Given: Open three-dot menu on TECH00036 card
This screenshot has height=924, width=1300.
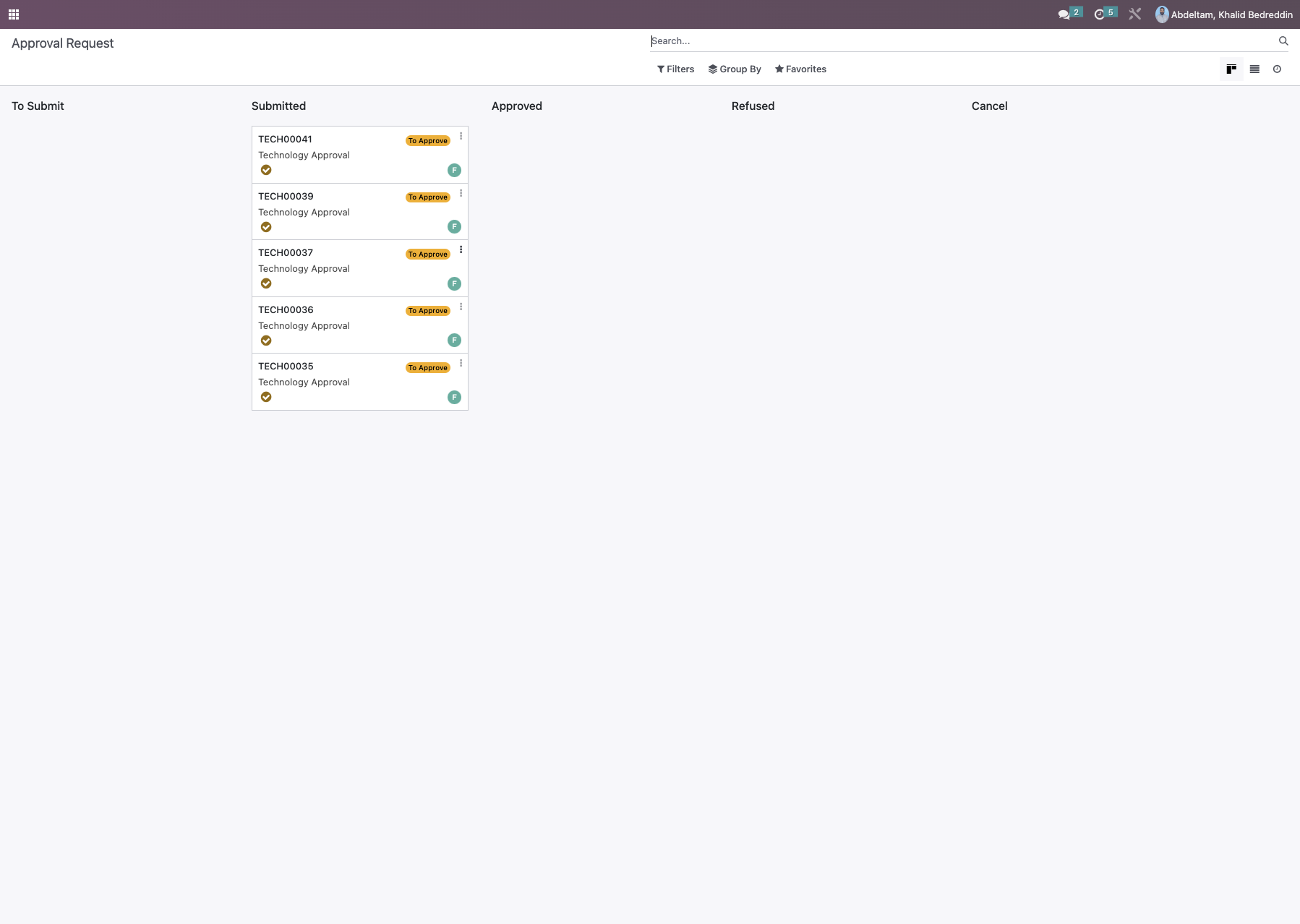Looking at the screenshot, I should [461, 307].
